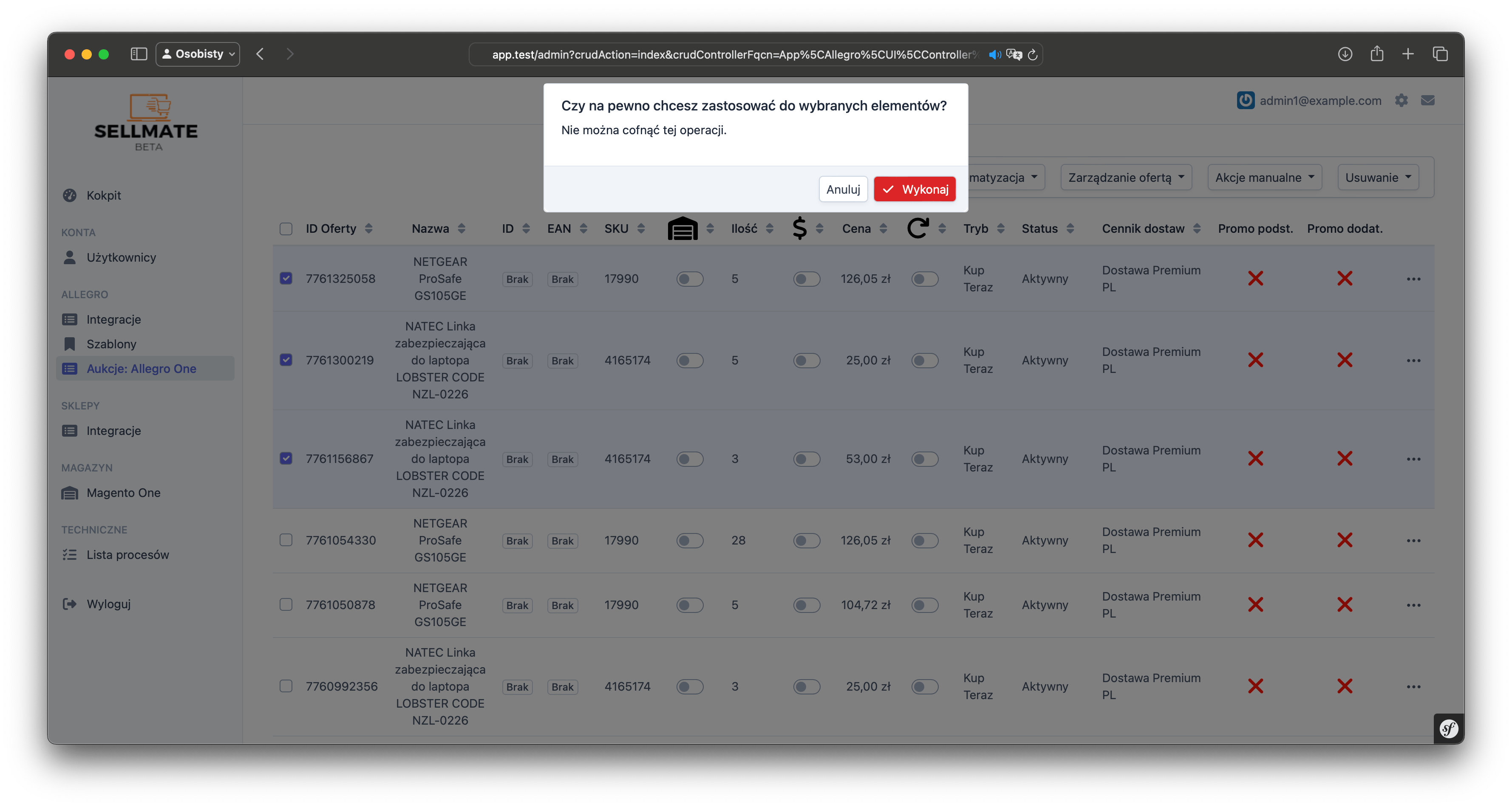Expand Akcje manualne dropdown
The height and width of the screenshot is (807, 1512).
1264,177
